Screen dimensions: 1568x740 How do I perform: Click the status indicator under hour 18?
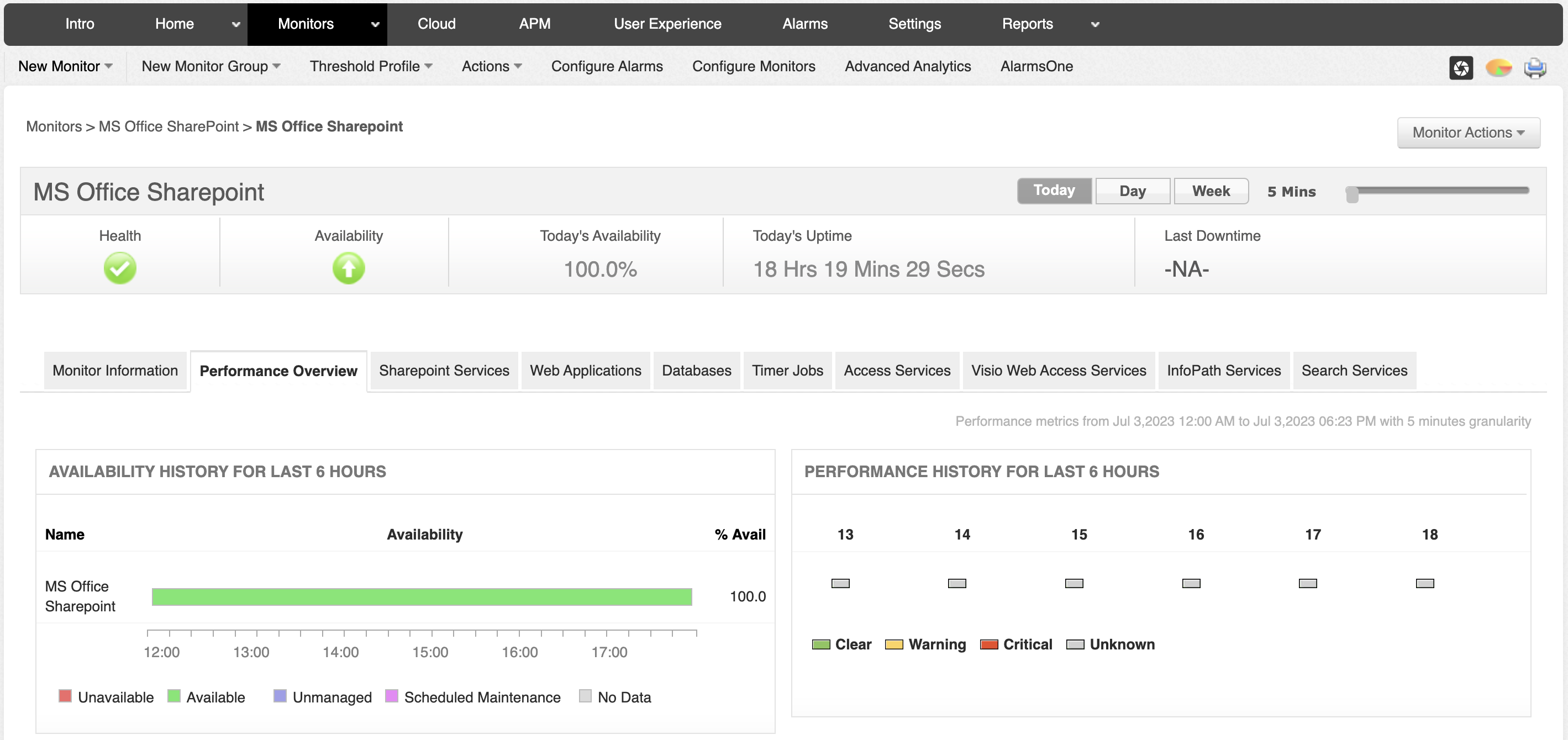click(1424, 583)
